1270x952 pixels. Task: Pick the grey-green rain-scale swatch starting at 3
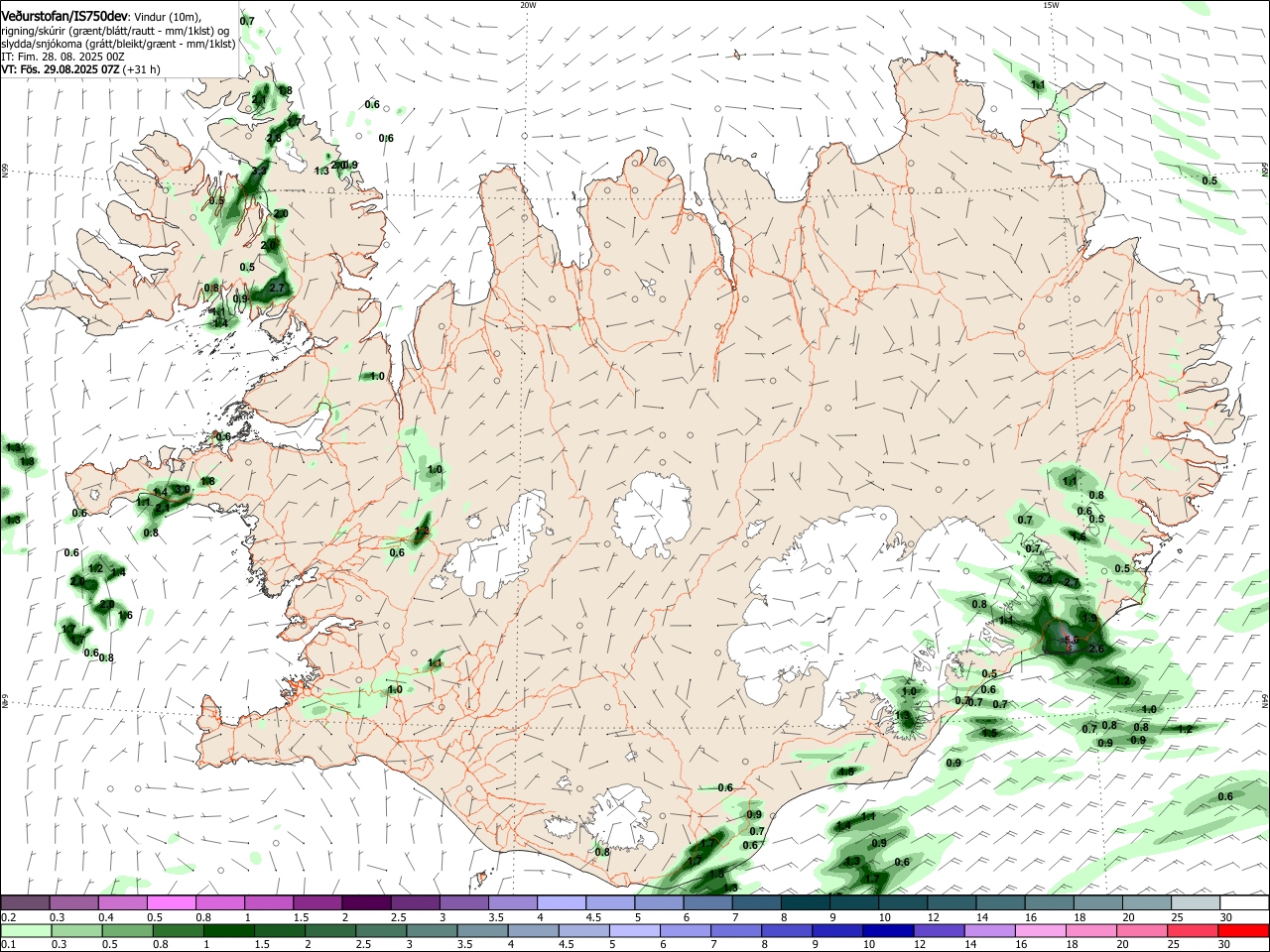pyautogui.click(x=432, y=930)
